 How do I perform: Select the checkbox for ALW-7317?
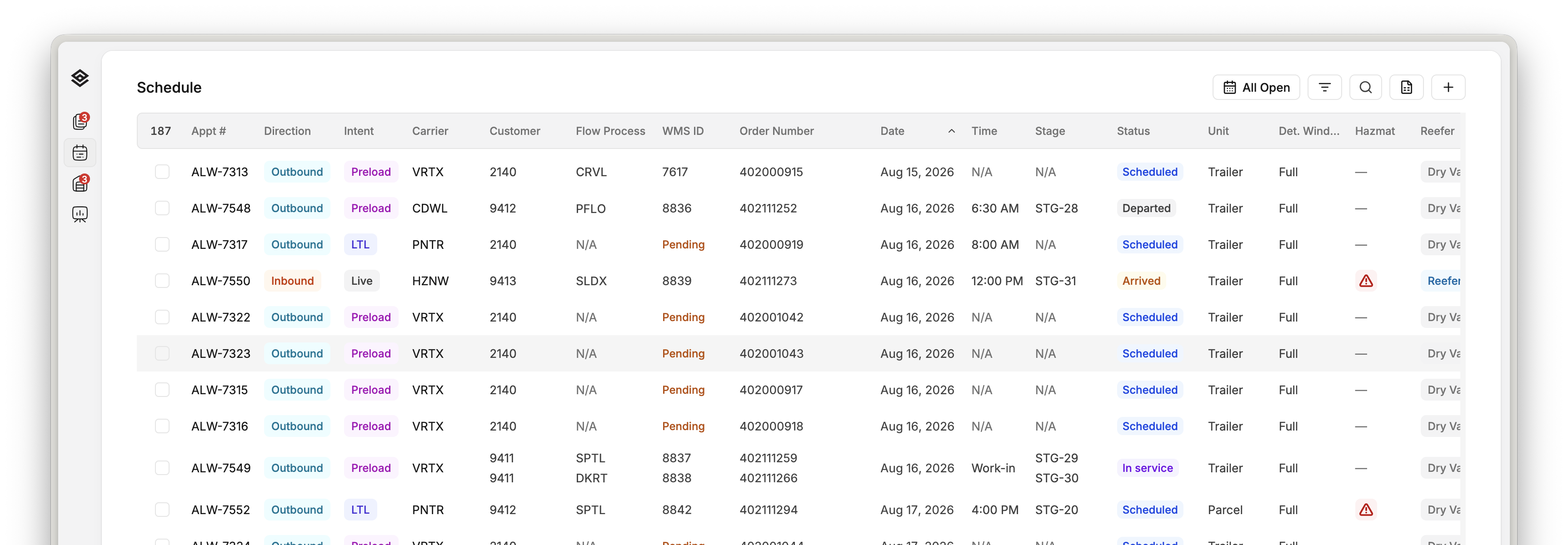162,244
